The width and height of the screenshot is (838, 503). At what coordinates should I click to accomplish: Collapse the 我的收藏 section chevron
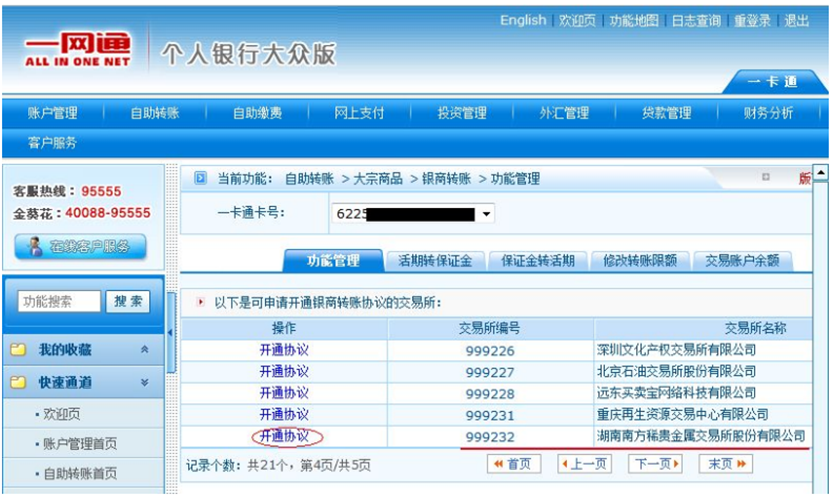pyautogui.click(x=144, y=350)
